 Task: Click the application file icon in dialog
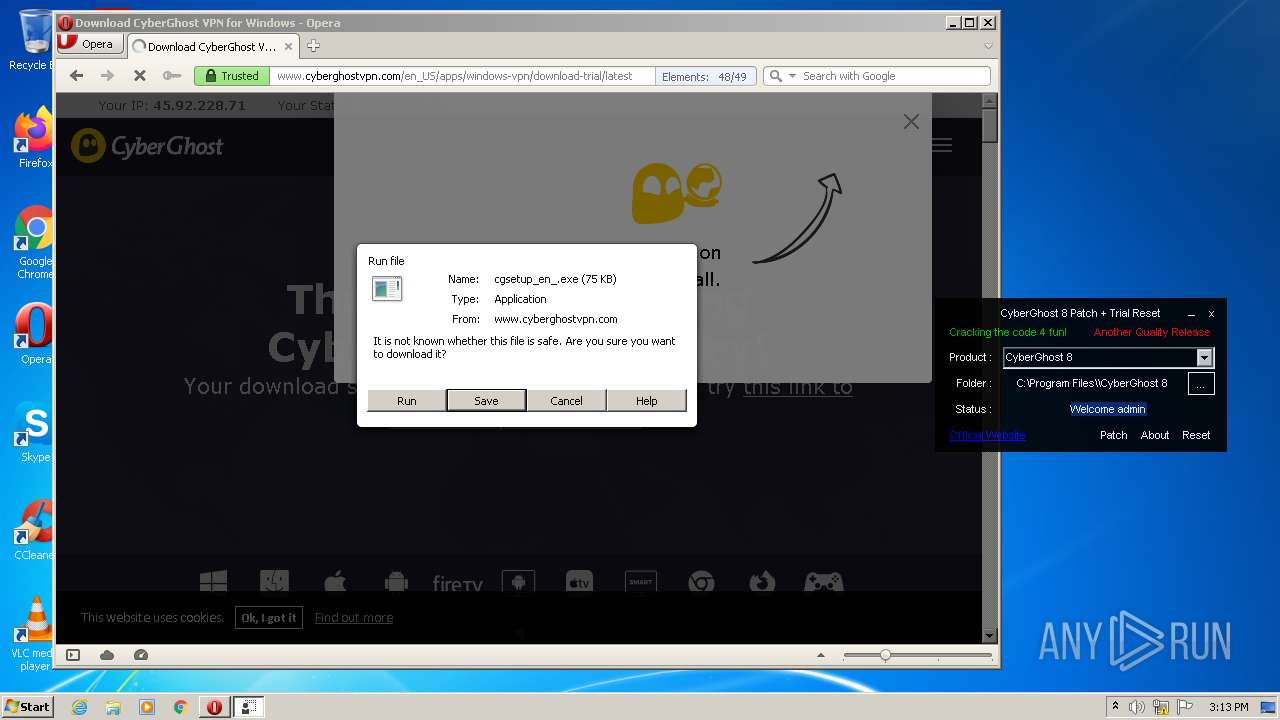pos(387,289)
